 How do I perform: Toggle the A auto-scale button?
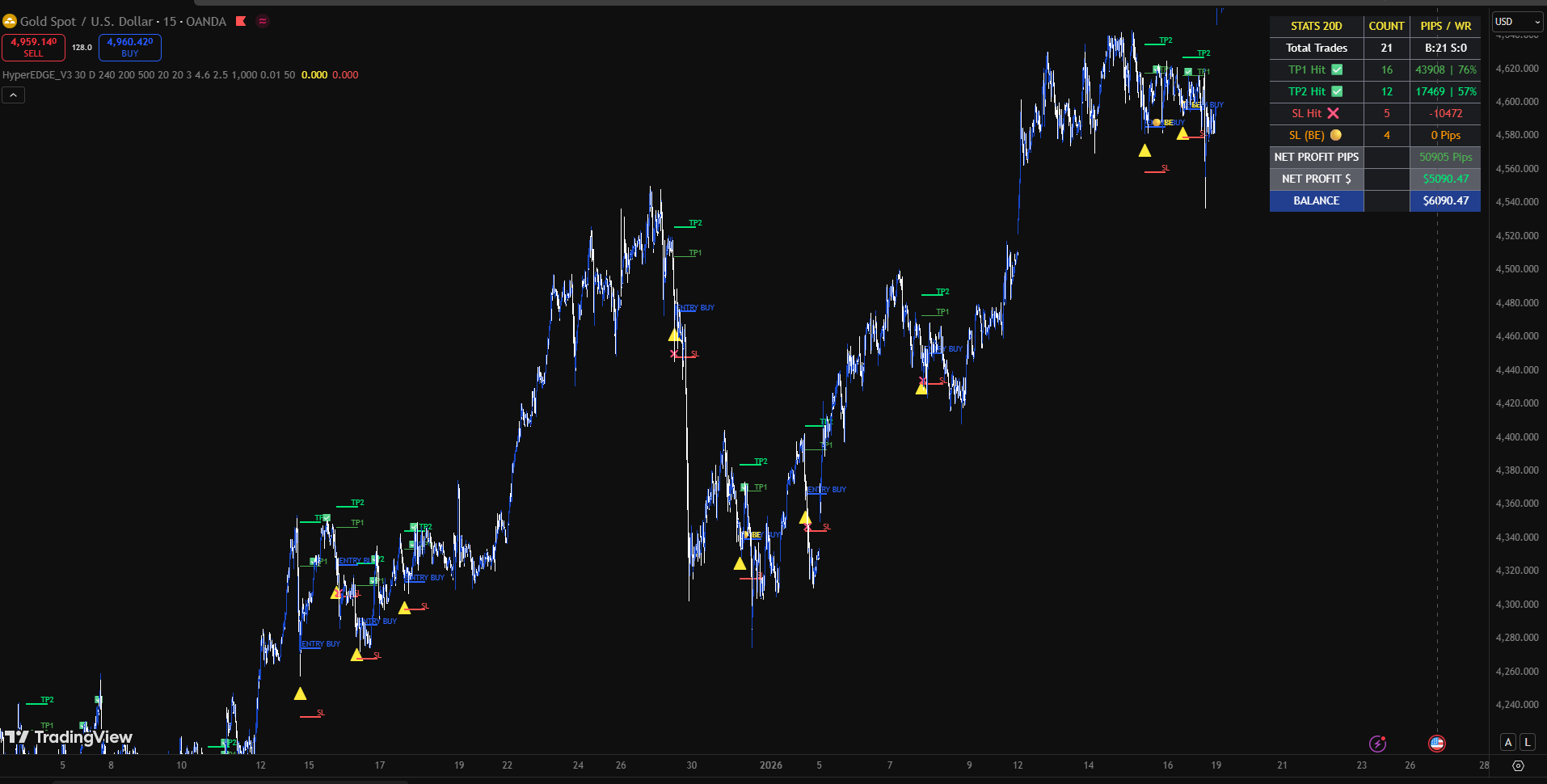click(x=1508, y=742)
